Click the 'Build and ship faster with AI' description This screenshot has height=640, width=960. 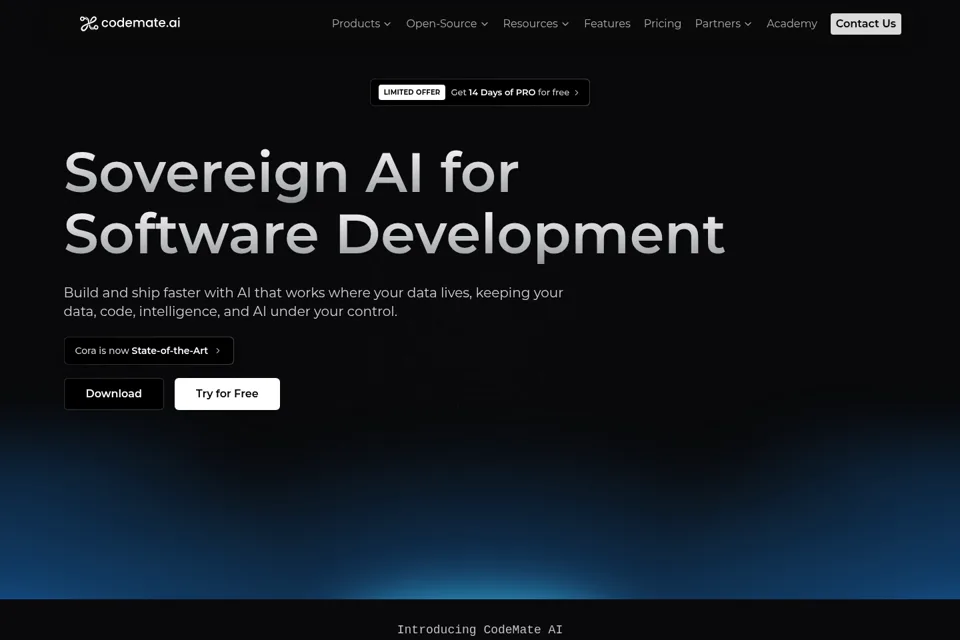pos(313,301)
